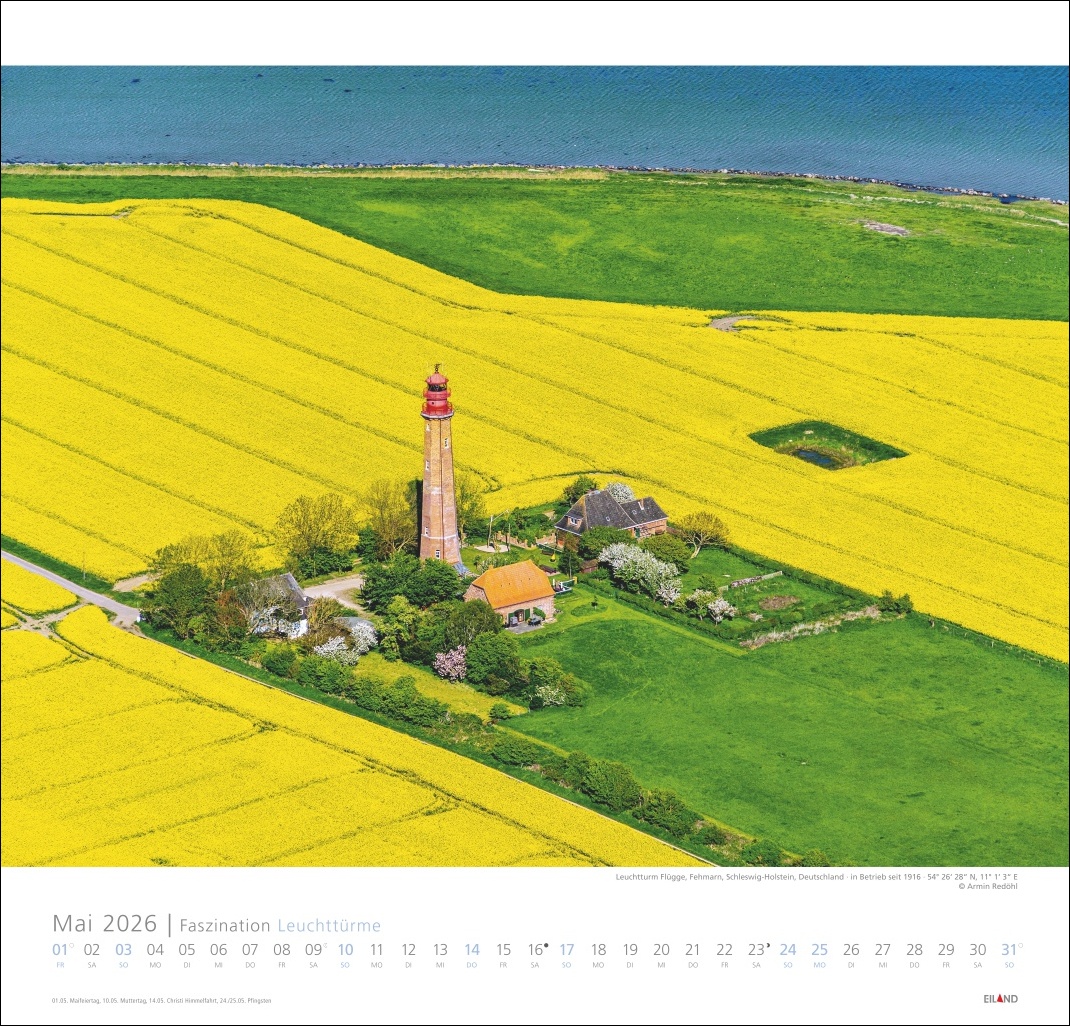This screenshot has height=1026, width=1070.
Task: Click the orange-roofed house
Action: click(512, 588)
